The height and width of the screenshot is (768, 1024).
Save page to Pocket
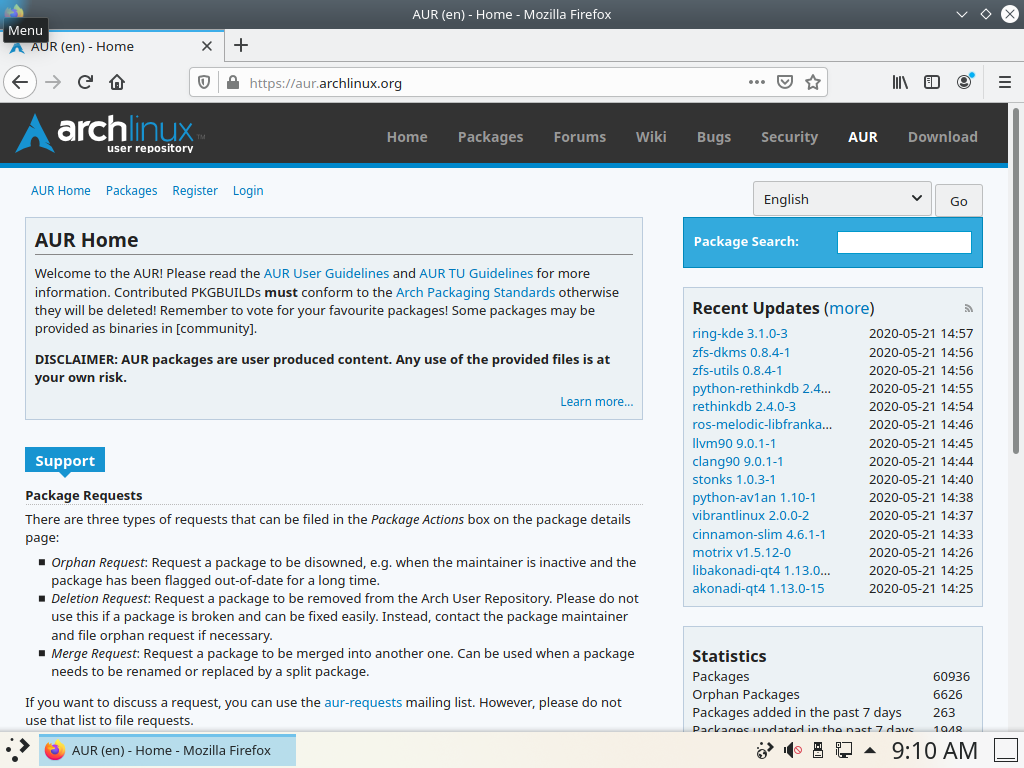(785, 82)
